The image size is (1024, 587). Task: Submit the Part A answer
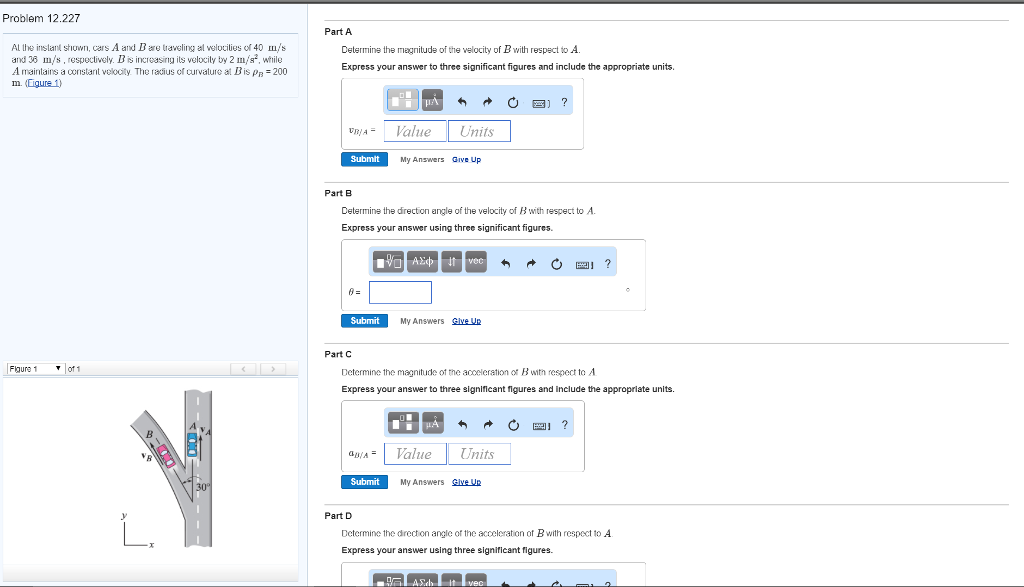coord(364,159)
